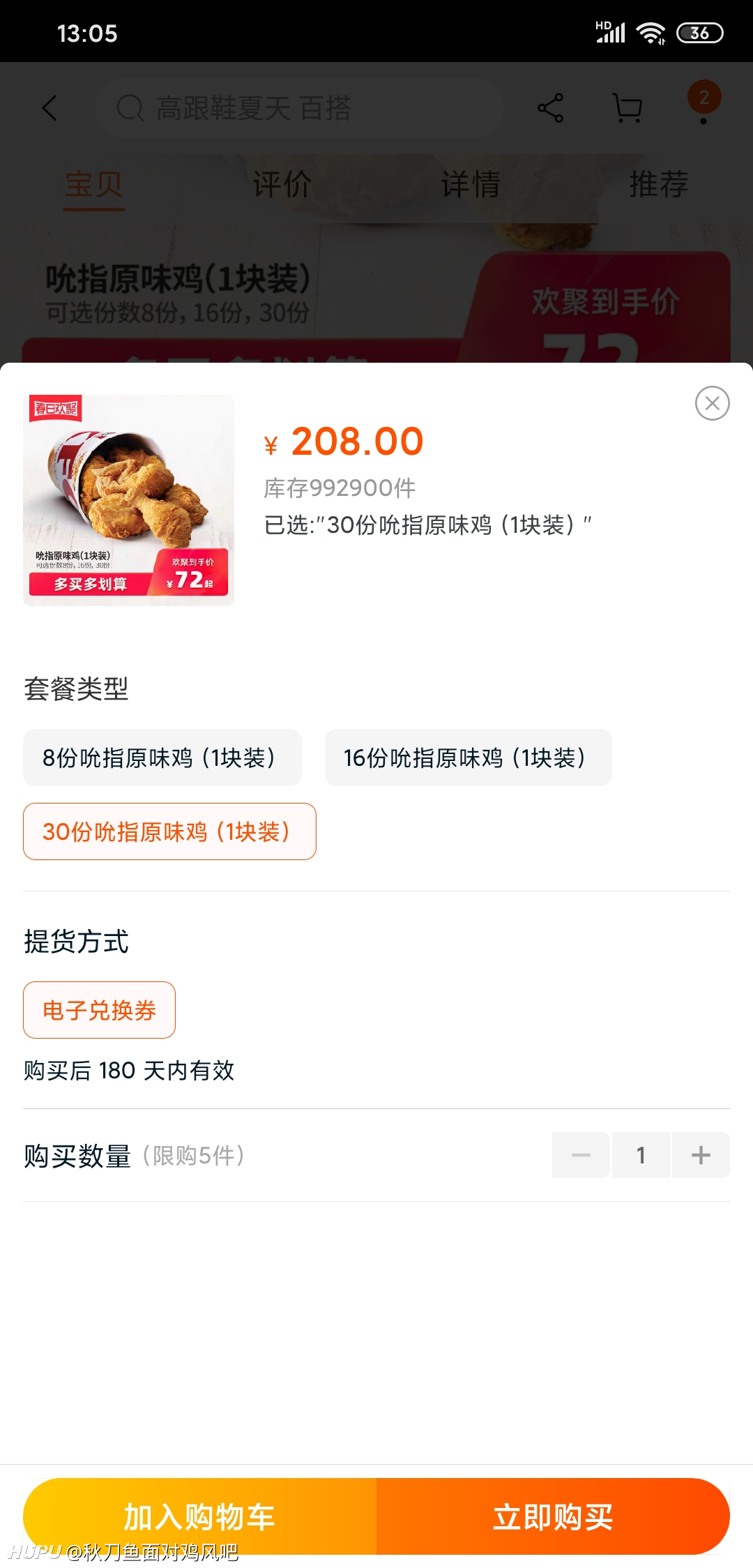Switch to the 评价 tab
753x1568 pixels.
pos(282,185)
